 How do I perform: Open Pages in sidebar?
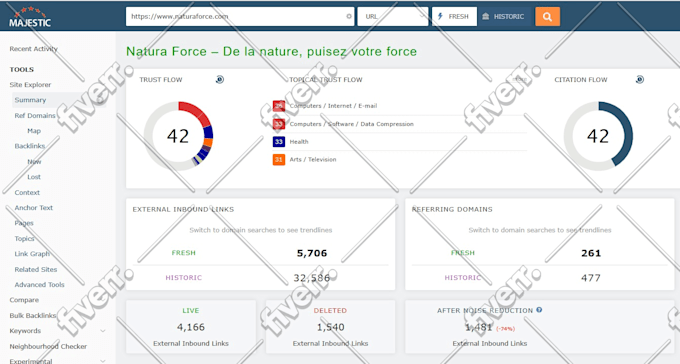24,223
